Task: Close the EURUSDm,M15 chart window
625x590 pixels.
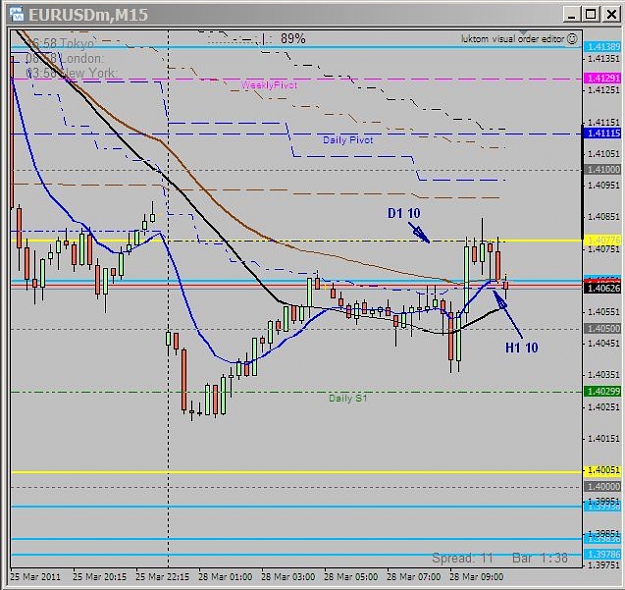Action: (611, 15)
